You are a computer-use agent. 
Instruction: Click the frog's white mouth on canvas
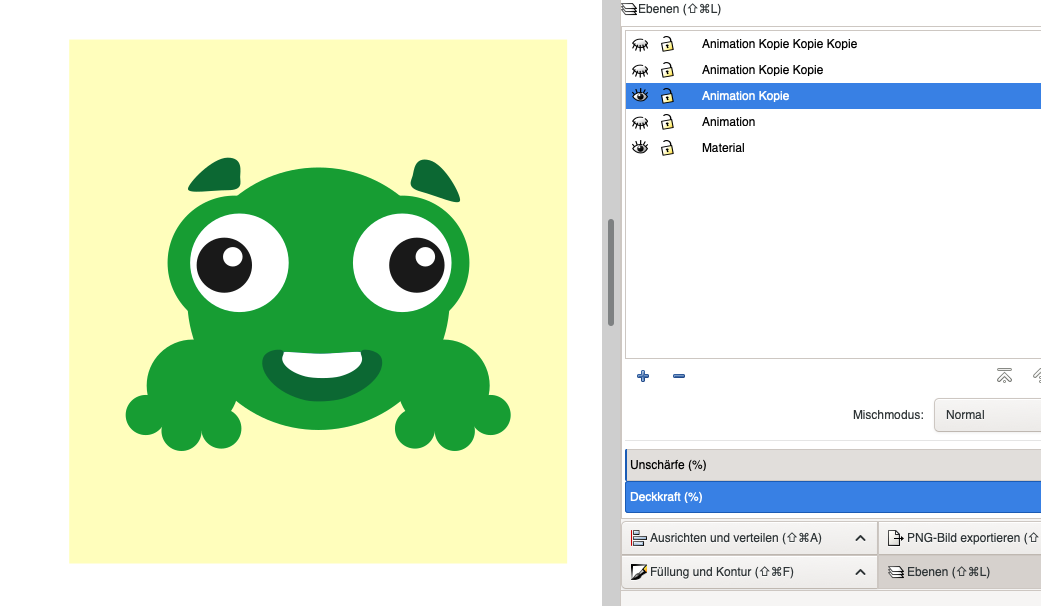coord(321,363)
